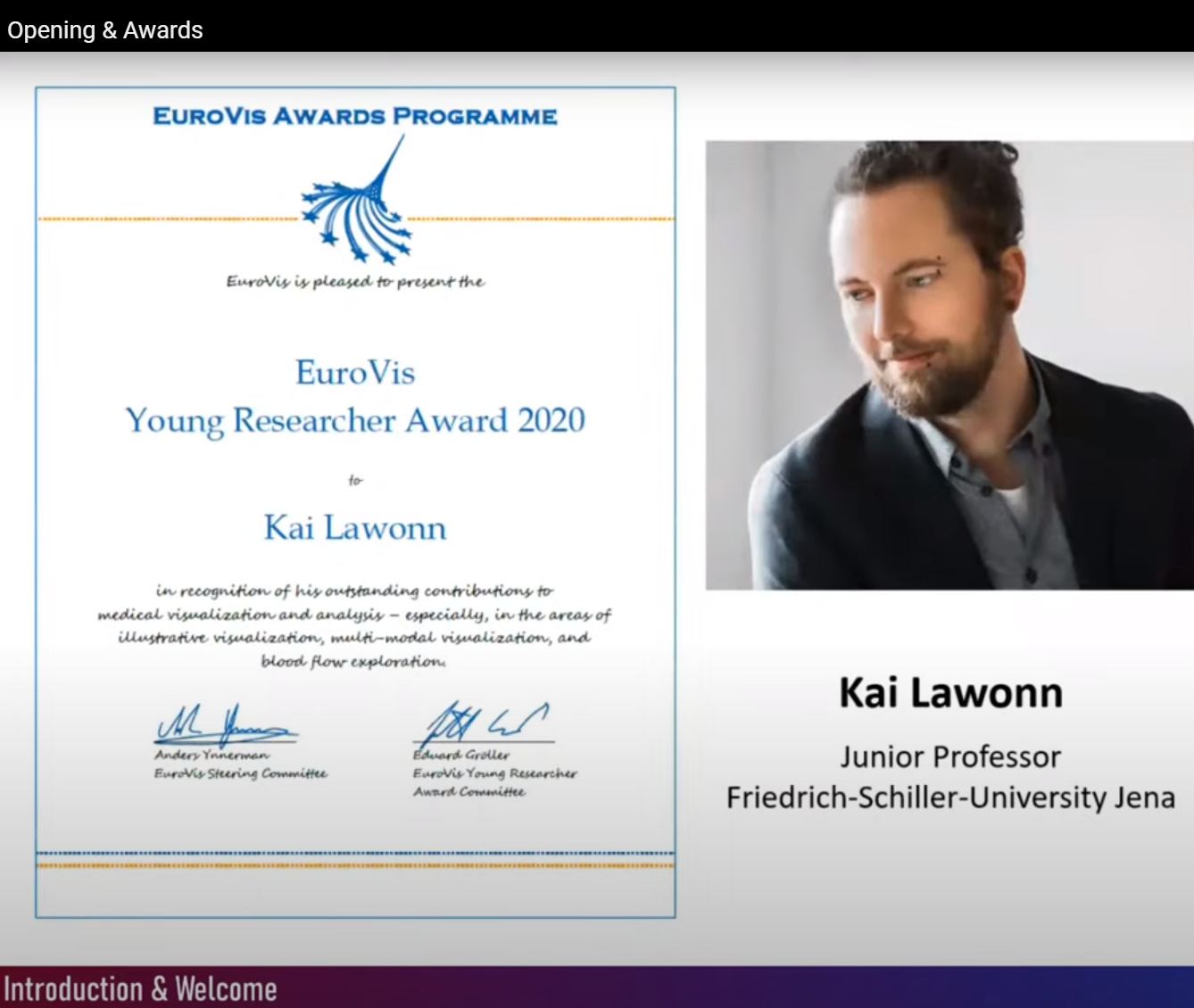Image resolution: width=1194 pixels, height=1008 pixels.
Task: Click the "EuroVis is pleased to present the" line
Action: pyautogui.click(x=355, y=282)
